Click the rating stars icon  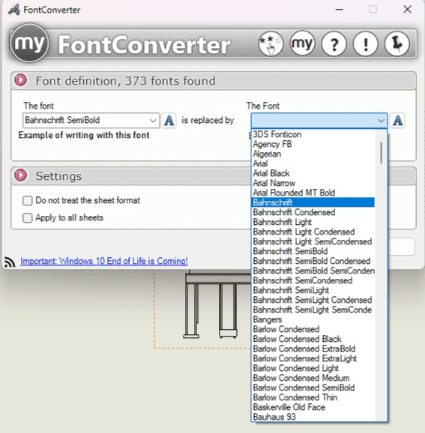[x=271, y=44]
